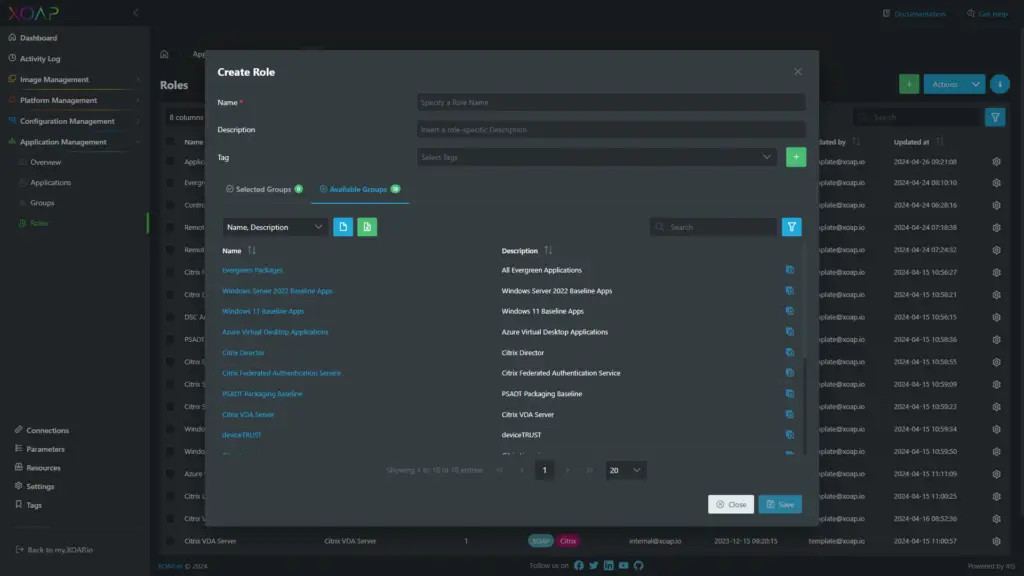Switch to the Selected Groups tab

point(264,189)
